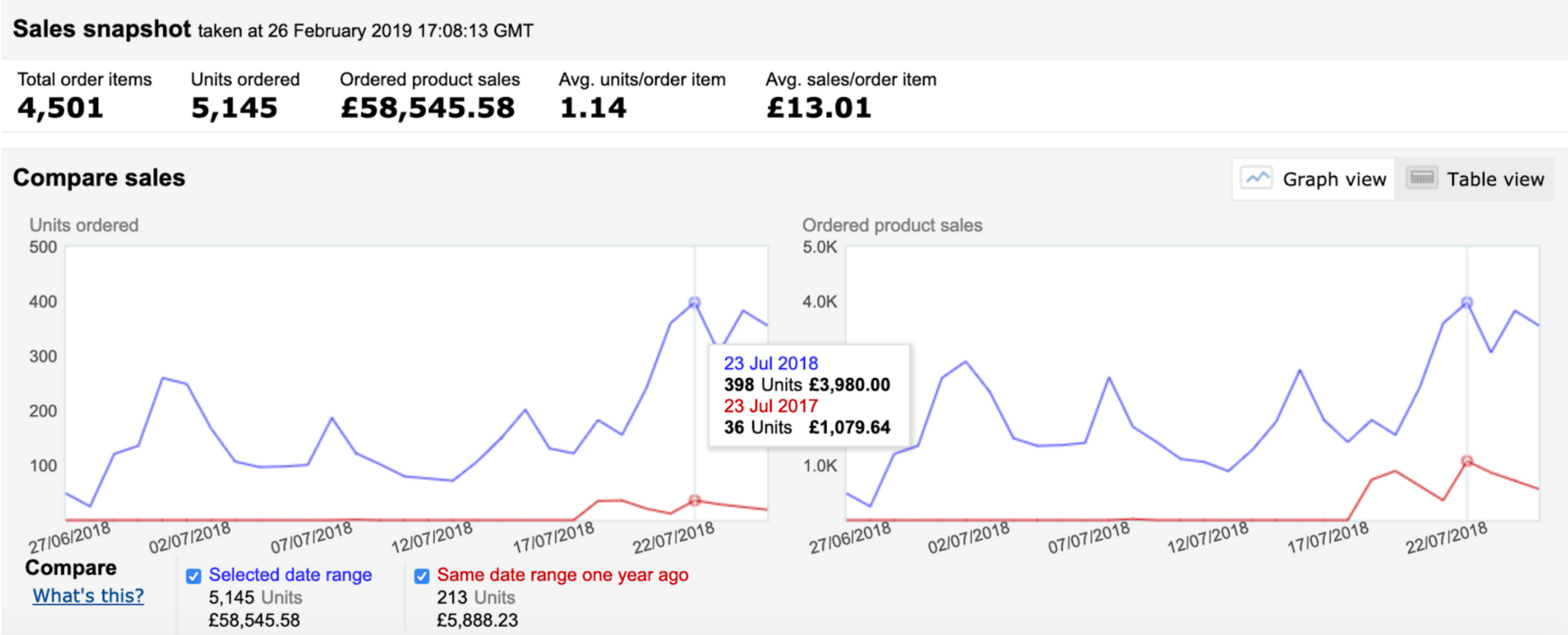
Task: Click the line-chart icon beside Graph view
Action: pyautogui.click(x=1256, y=178)
